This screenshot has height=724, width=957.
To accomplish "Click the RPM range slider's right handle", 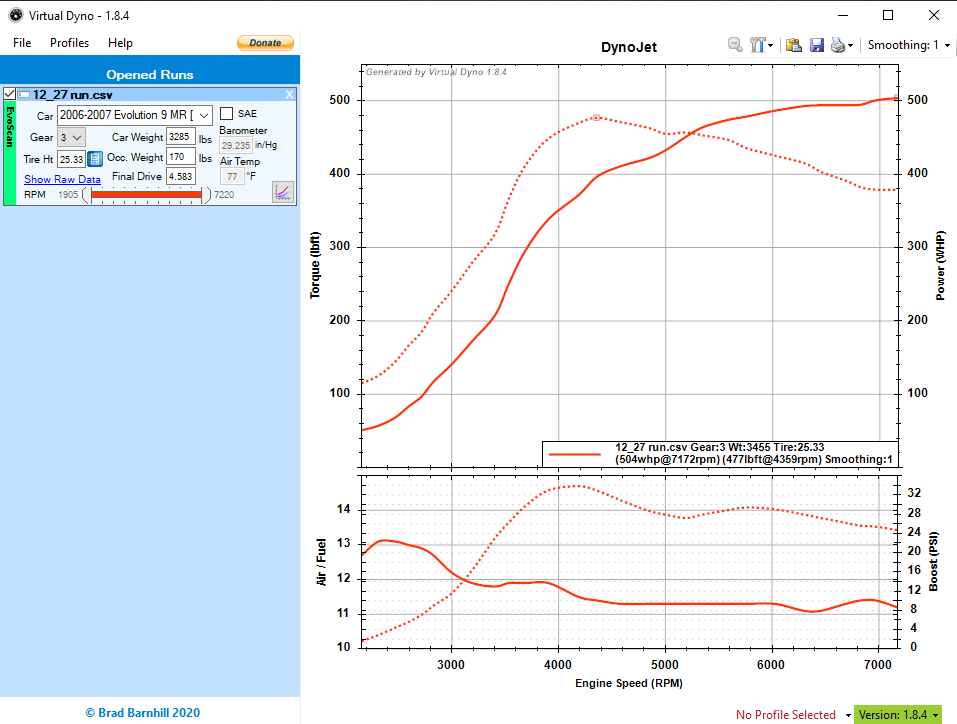I will (x=207, y=195).
